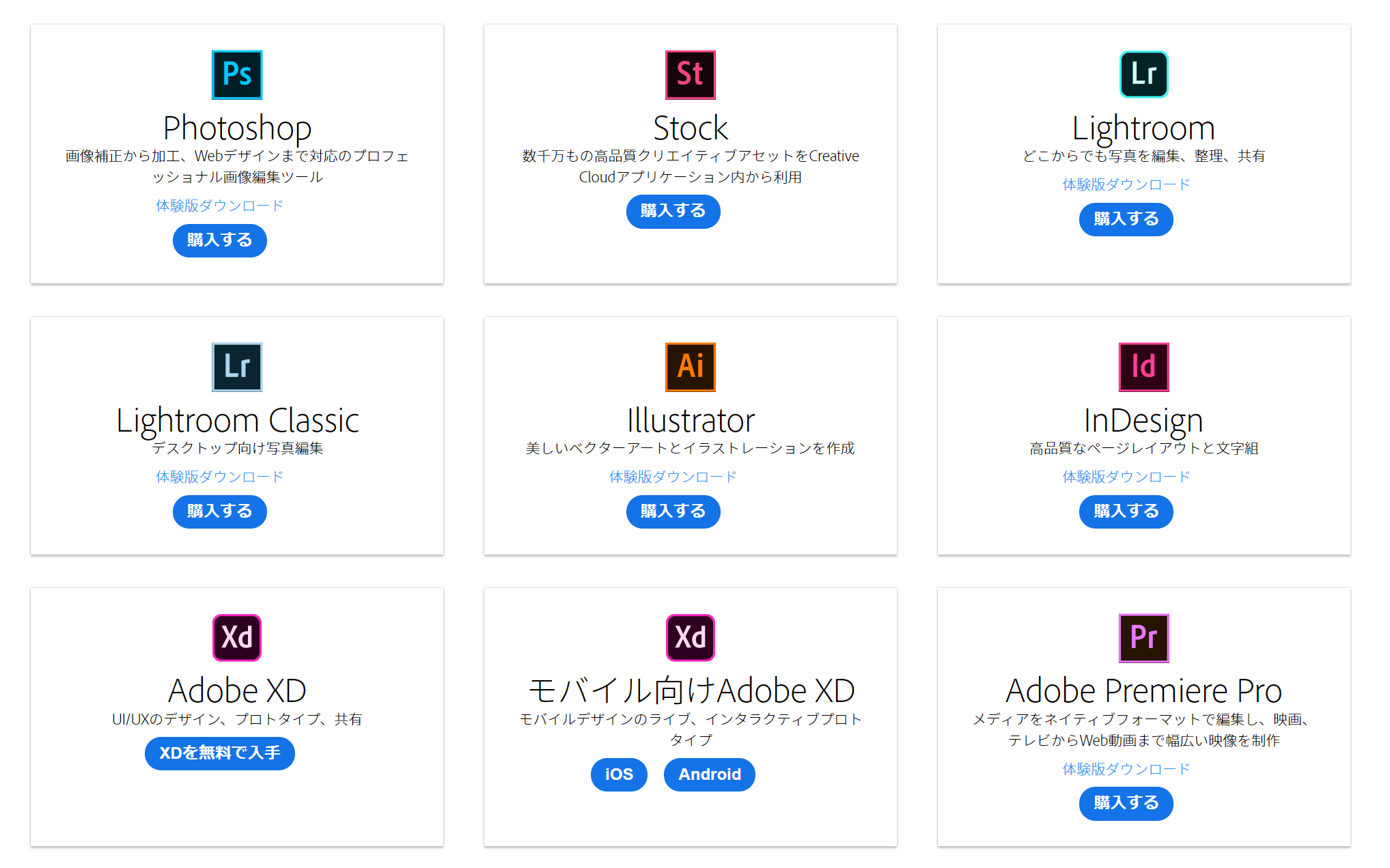
Task: Click the Android button for mobile Adobe XD
Action: [x=710, y=774]
